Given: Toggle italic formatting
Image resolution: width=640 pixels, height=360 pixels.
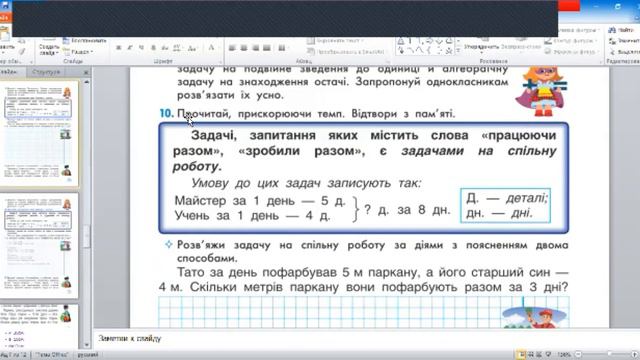Looking at the screenshot, I should click(130, 48).
